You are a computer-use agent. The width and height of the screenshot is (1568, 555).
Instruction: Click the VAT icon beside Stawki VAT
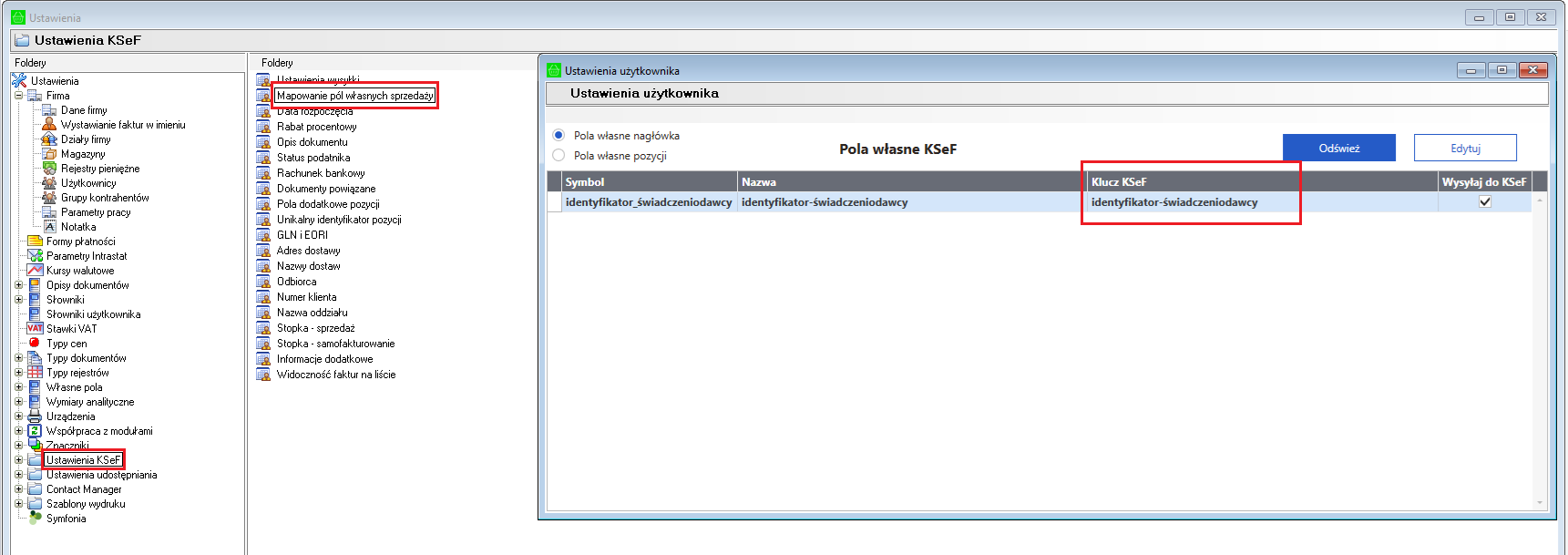35,329
